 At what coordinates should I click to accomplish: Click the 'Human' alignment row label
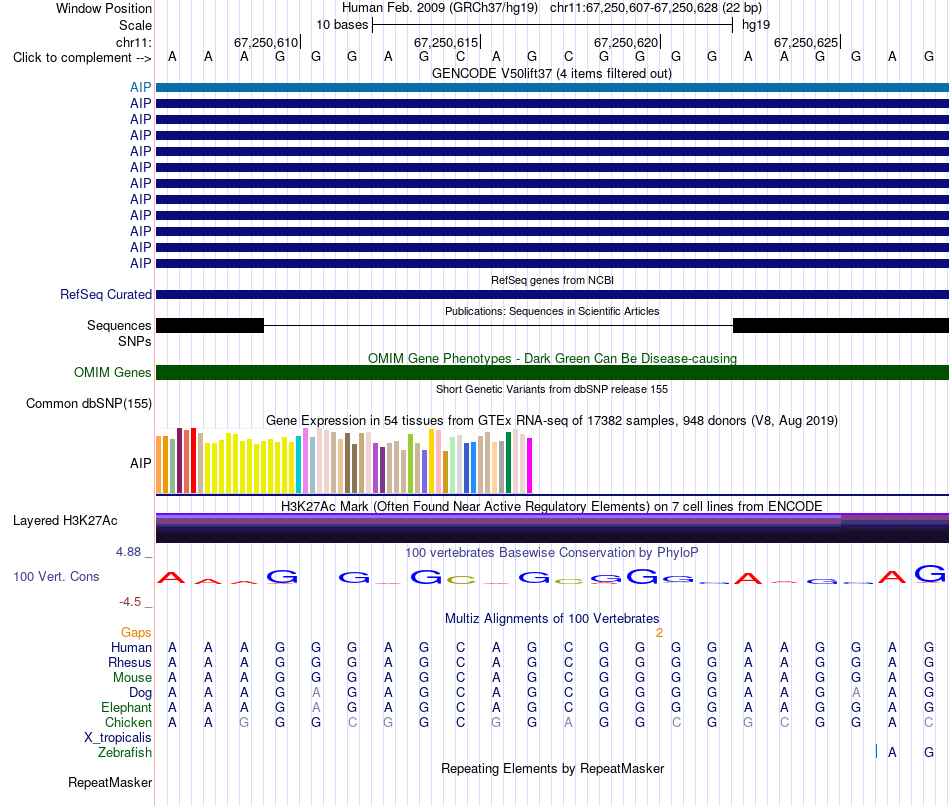(131, 647)
